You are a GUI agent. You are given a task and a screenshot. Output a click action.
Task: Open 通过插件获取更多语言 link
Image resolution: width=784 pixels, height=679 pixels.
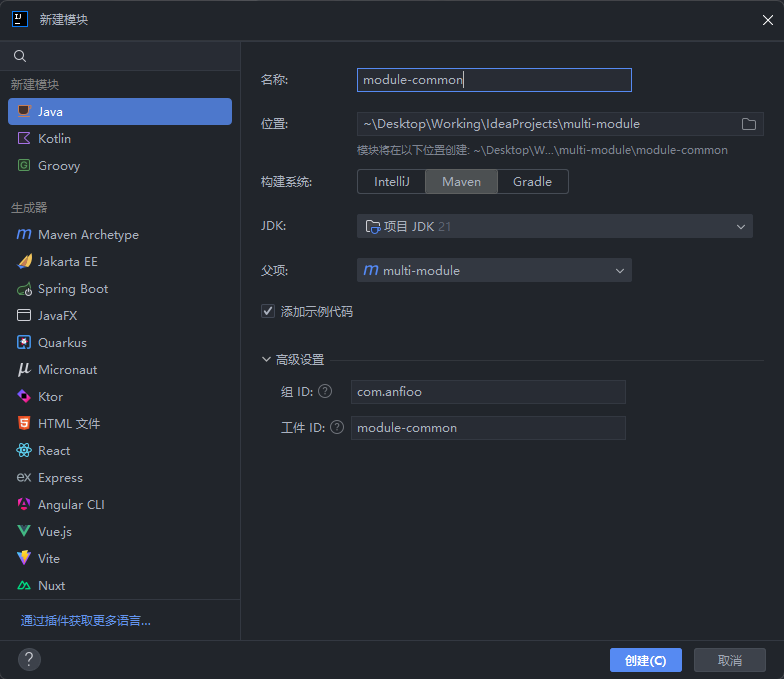(x=86, y=621)
